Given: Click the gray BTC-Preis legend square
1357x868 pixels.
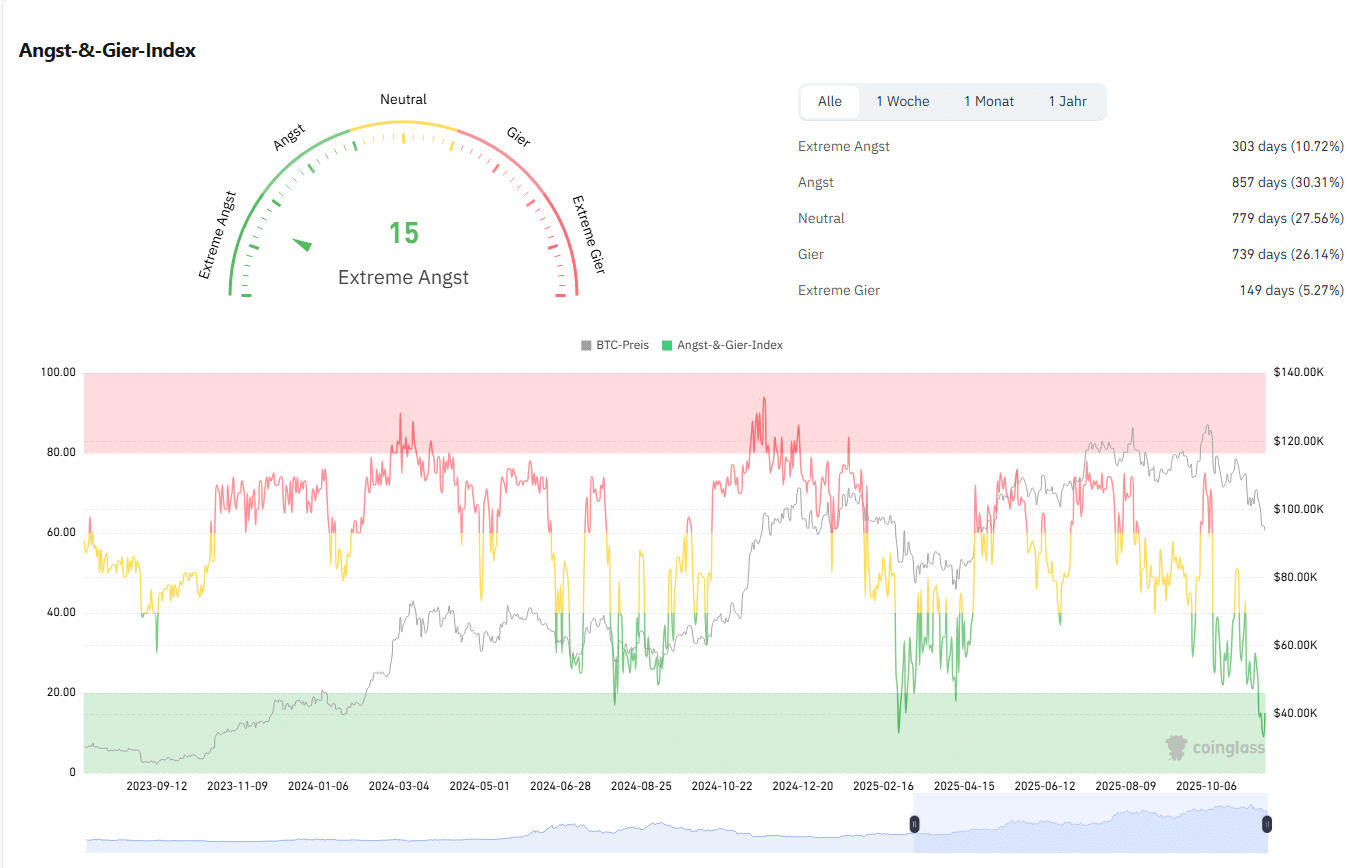Looking at the screenshot, I should point(587,344).
